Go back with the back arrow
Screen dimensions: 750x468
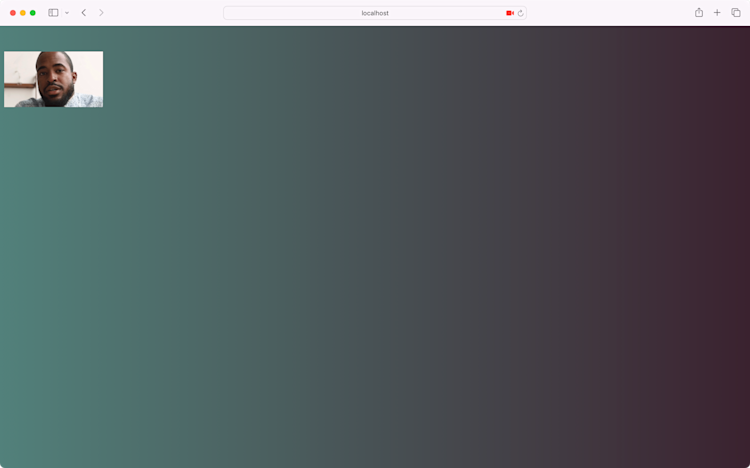[x=84, y=13]
